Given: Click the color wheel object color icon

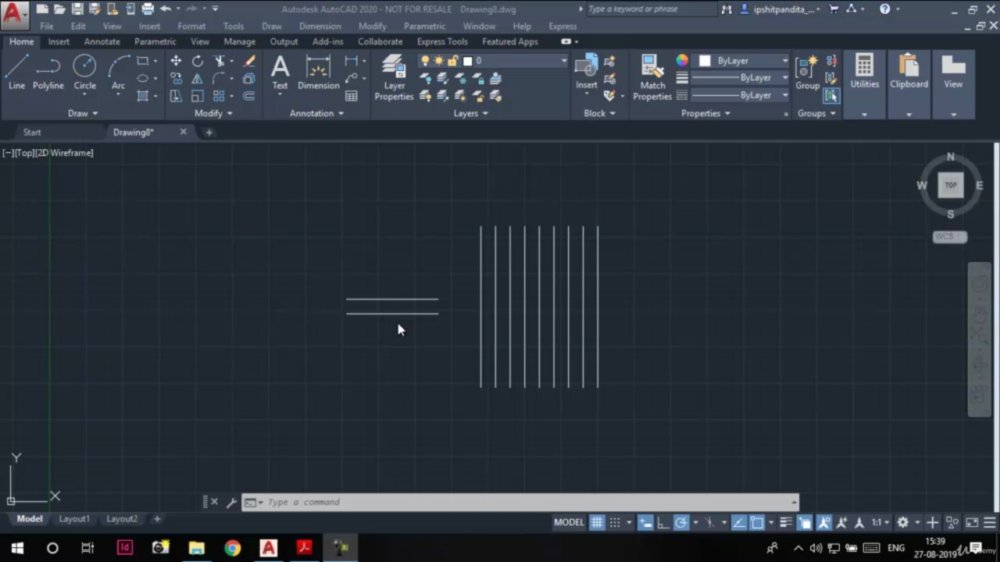Looking at the screenshot, I should [682, 61].
